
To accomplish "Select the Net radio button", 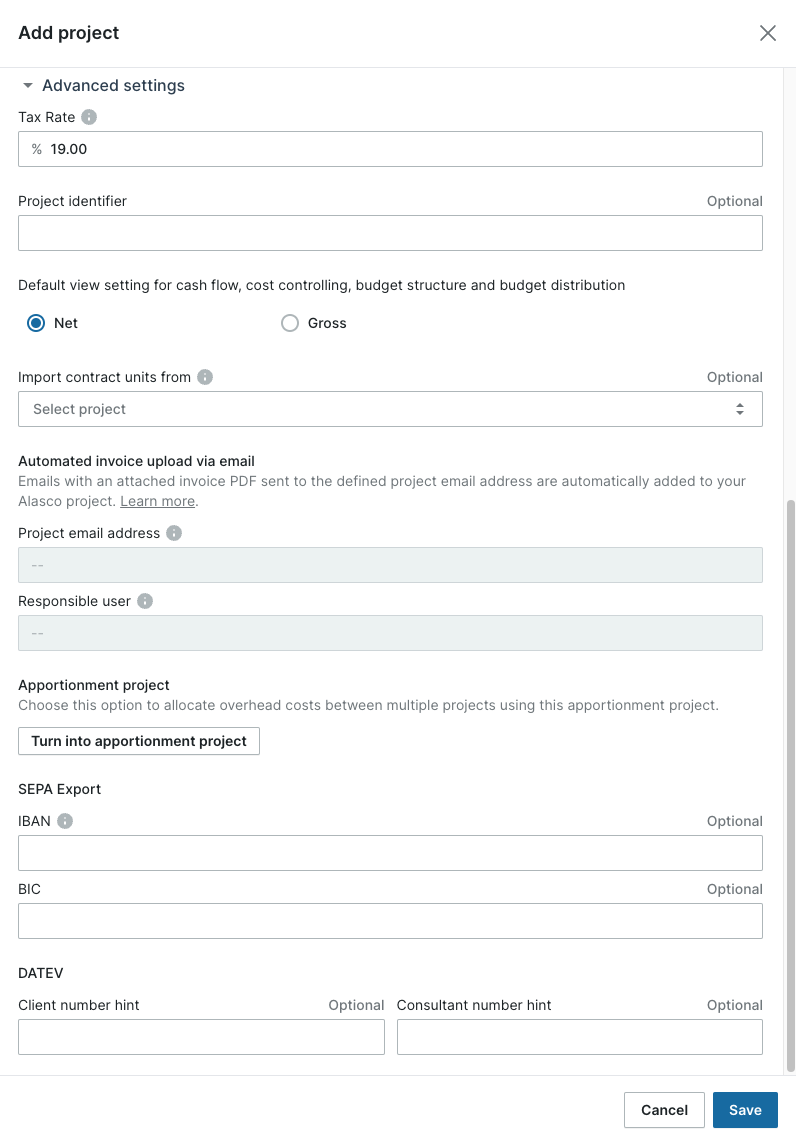I will [36, 322].
